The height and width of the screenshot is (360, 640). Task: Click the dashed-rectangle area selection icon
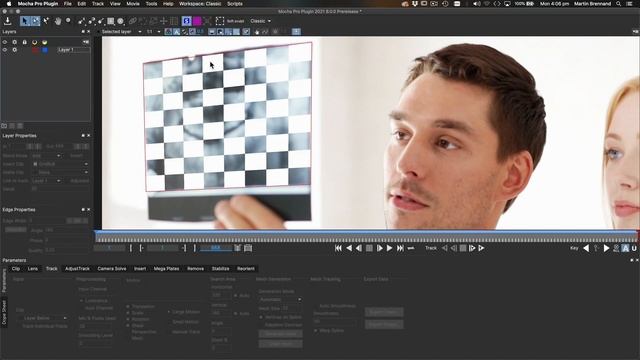220,21
